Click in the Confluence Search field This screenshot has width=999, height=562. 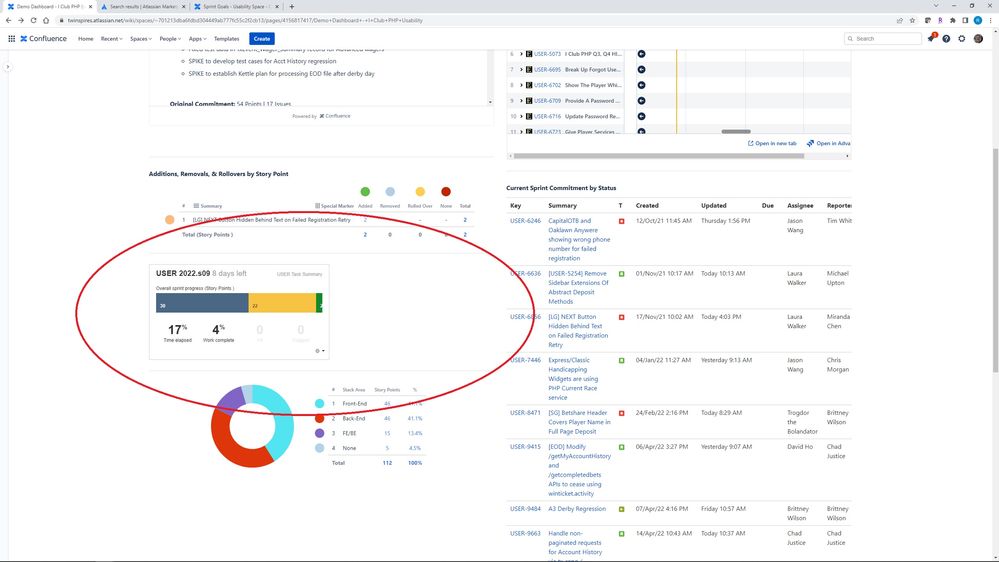(883, 39)
